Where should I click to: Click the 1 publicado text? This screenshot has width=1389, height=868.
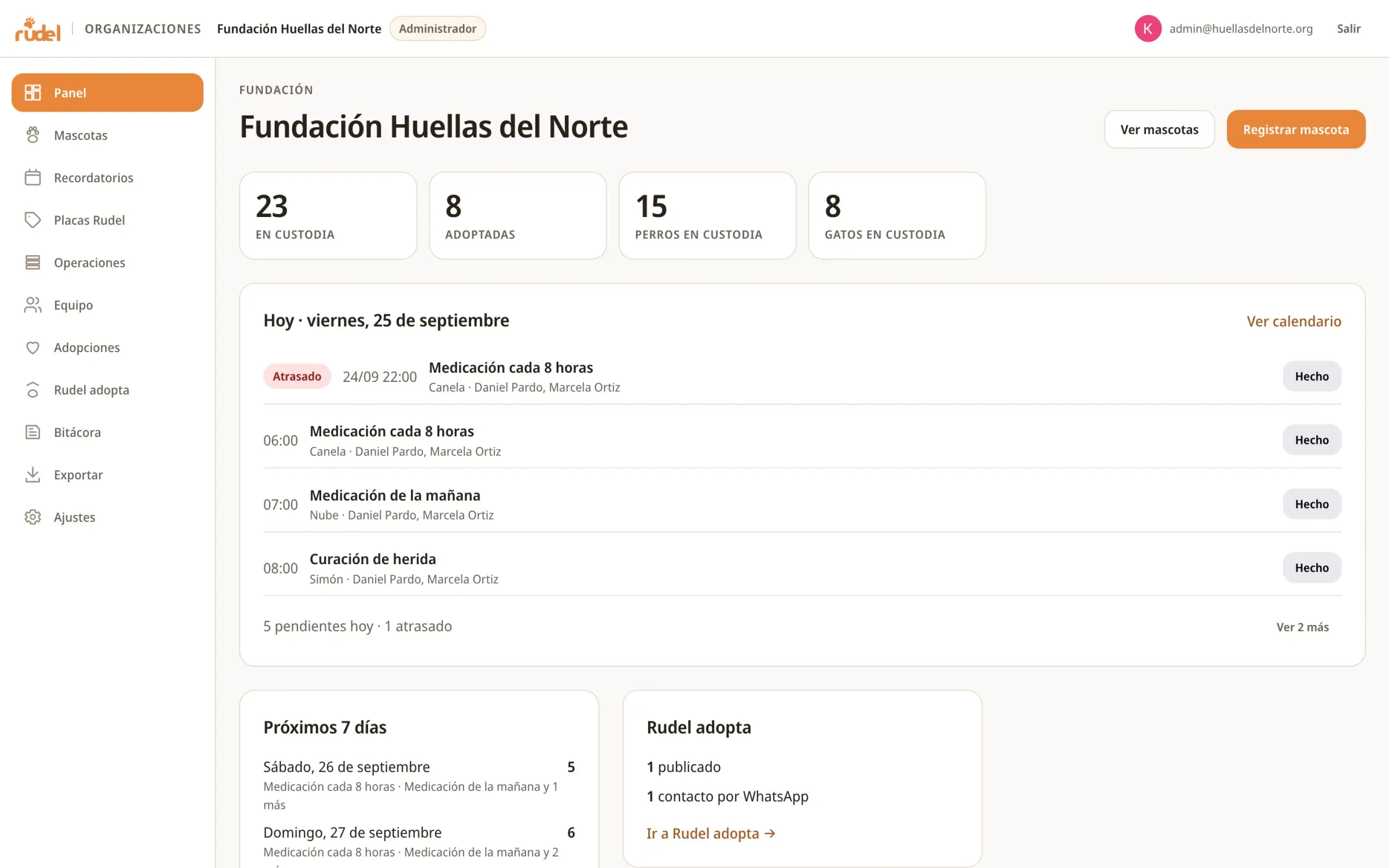(x=684, y=767)
